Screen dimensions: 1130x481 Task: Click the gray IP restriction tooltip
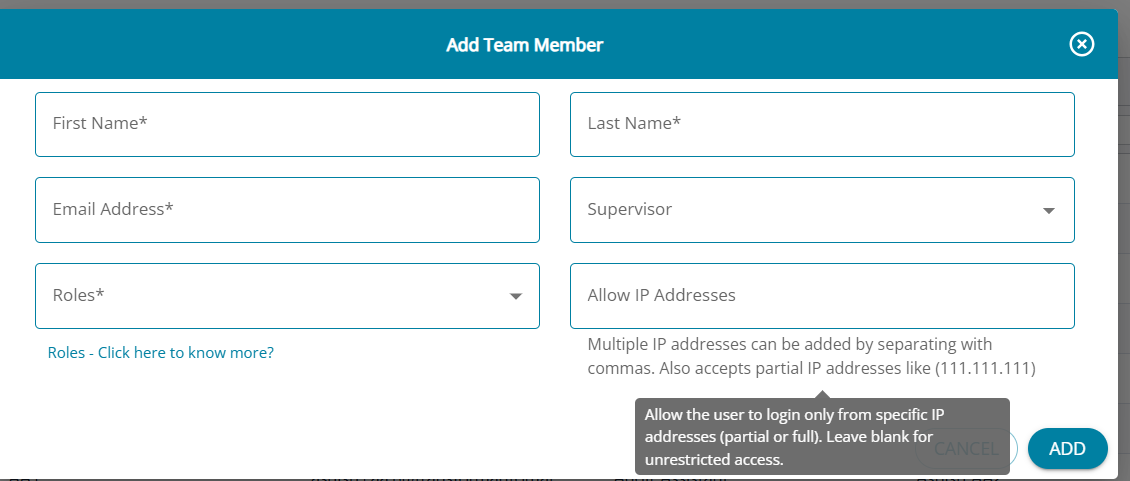(x=821, y=437)
